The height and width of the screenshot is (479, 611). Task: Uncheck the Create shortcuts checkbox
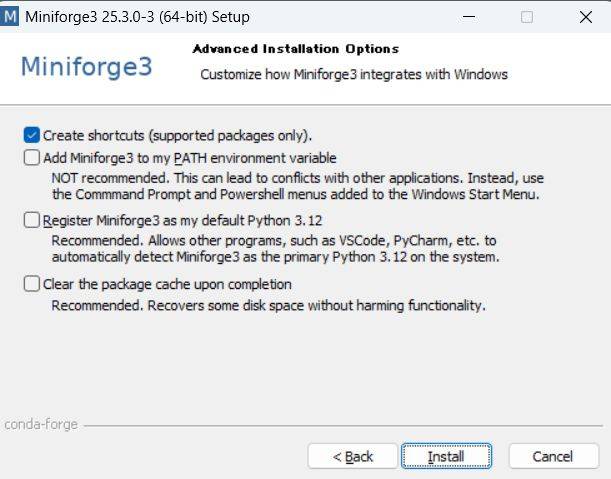coord(32,135)
